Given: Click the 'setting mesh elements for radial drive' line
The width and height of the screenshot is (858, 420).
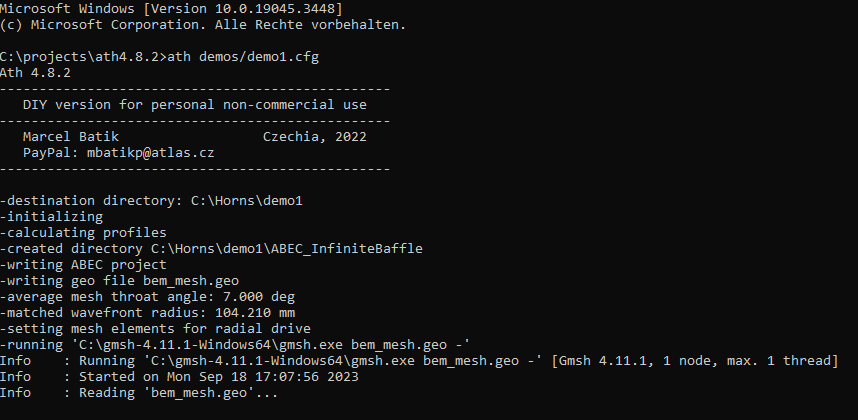Looking at the screenshot, I should pyautogui.click(x=155, y=329).
